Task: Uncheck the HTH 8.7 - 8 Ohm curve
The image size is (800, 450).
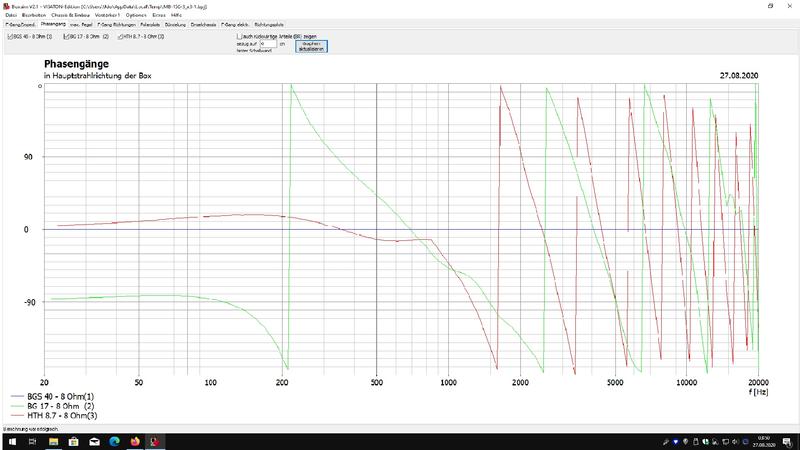Action: tap(120, 37)
